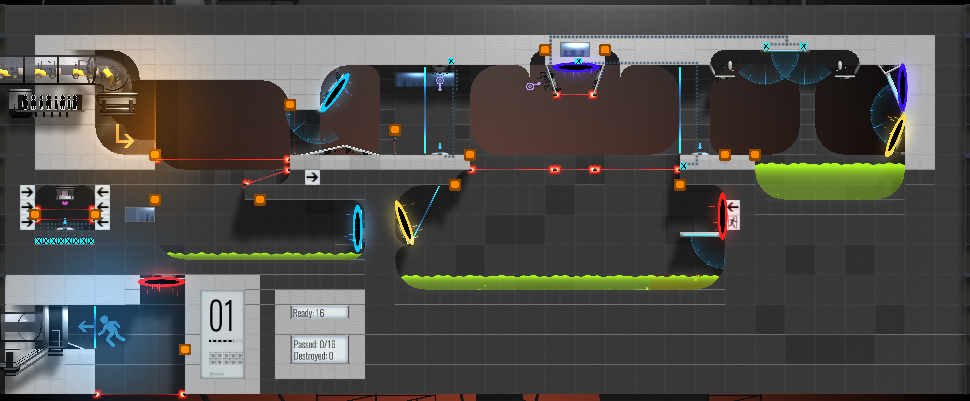Select the orange anchor left of the ceiling light
970x401 pixels.
click(x=544, y=50)
